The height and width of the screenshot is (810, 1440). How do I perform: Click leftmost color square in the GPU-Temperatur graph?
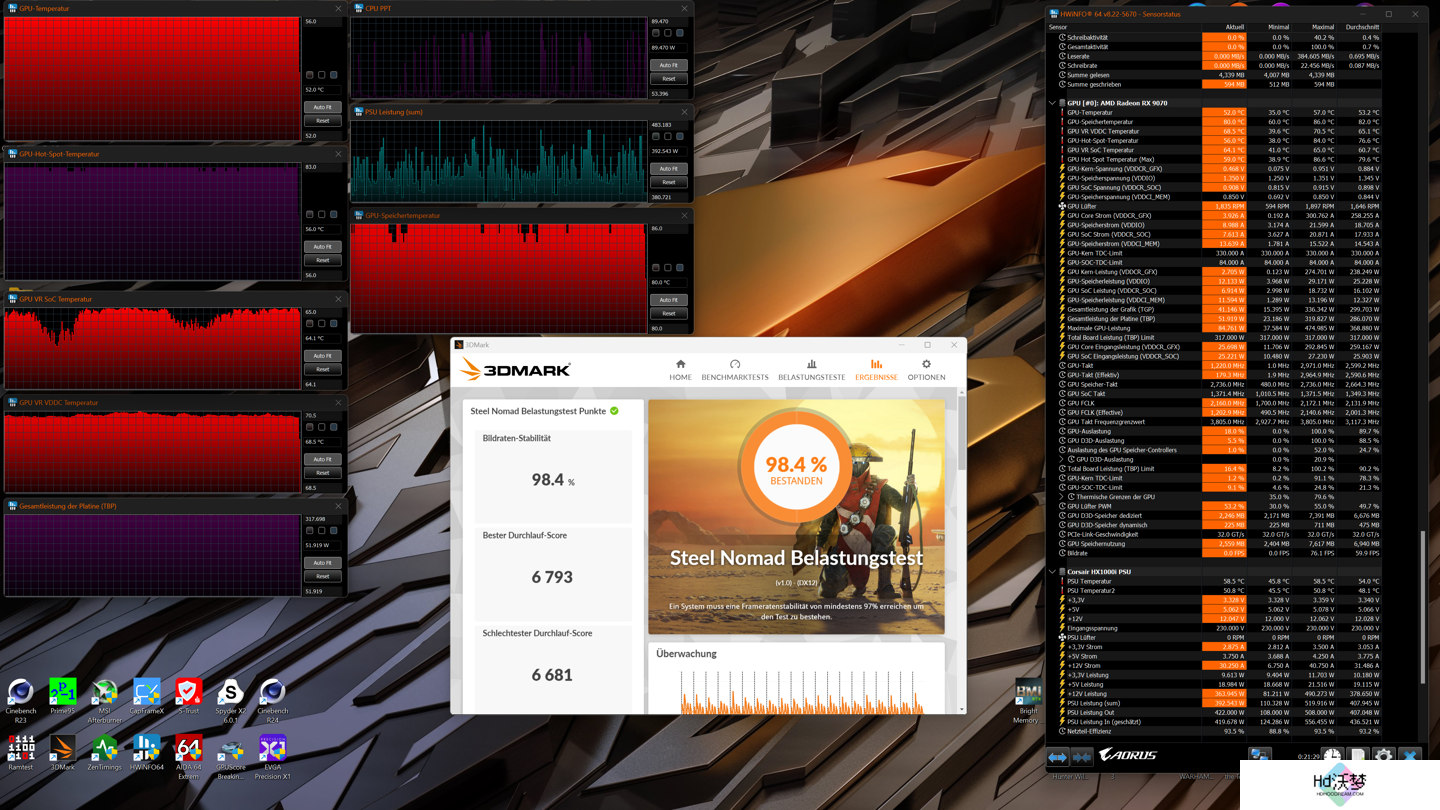310,75
